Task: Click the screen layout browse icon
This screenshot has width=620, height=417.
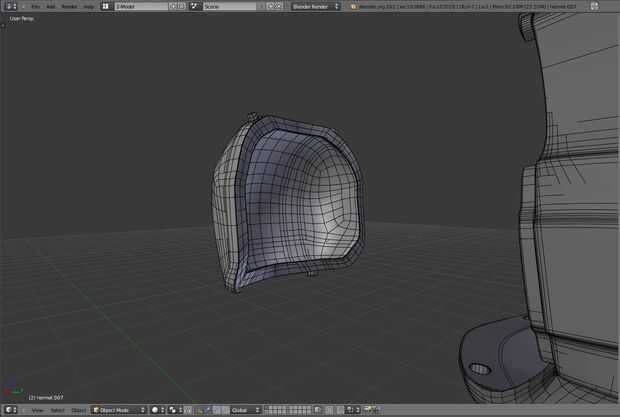Action: coord(106,6)
